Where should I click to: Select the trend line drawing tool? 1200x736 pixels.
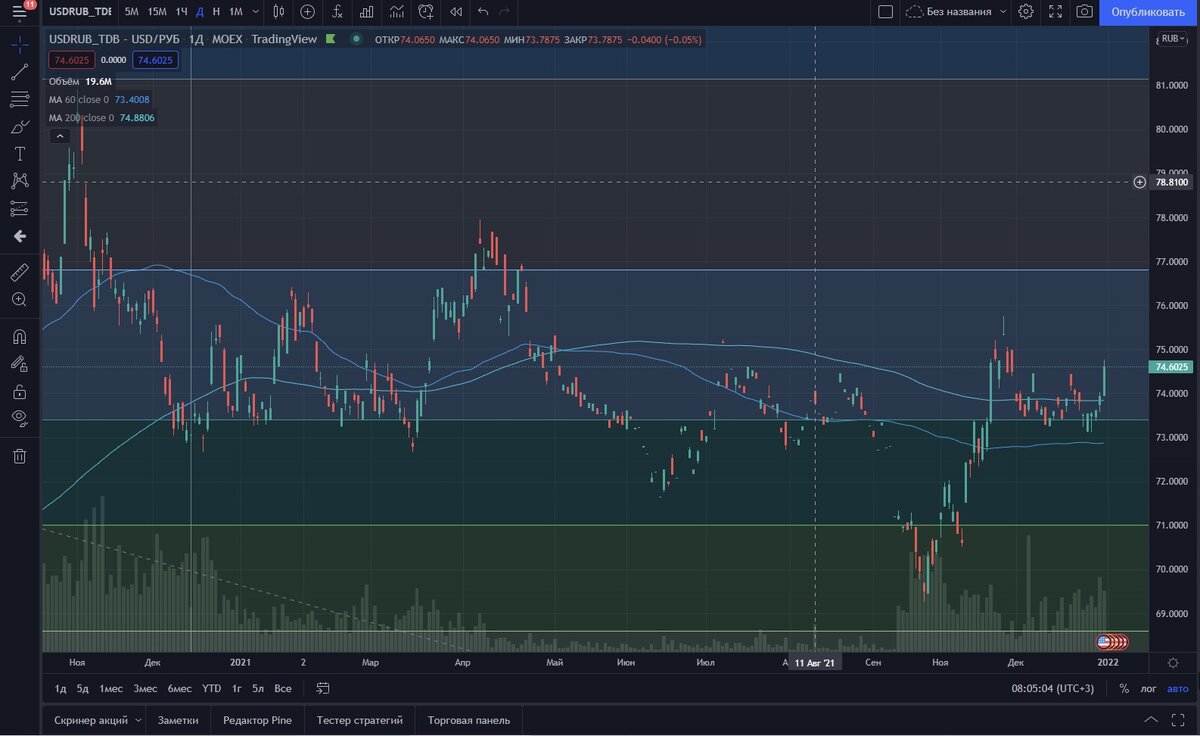click(20, 71)
